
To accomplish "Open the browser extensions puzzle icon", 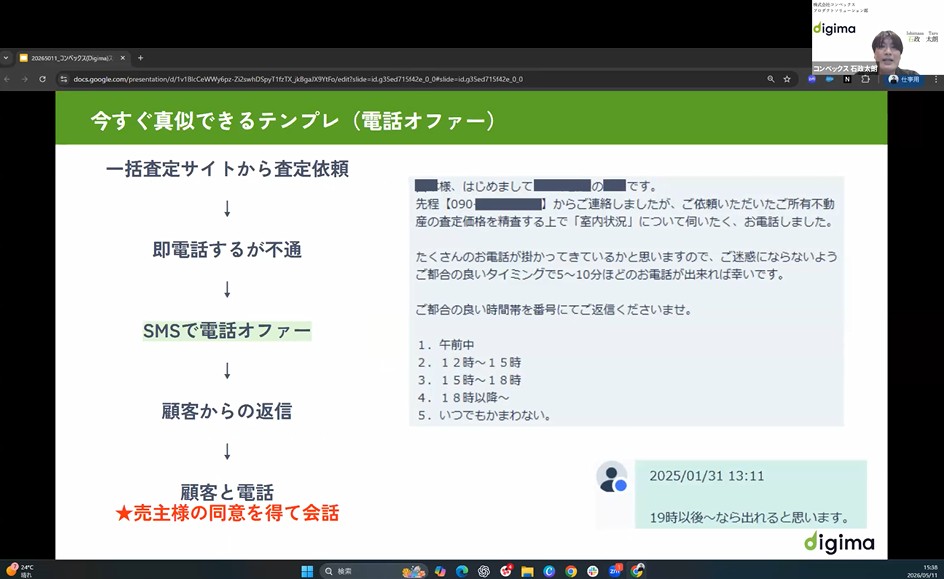I will pyautogui.click(x=865, y=79).
